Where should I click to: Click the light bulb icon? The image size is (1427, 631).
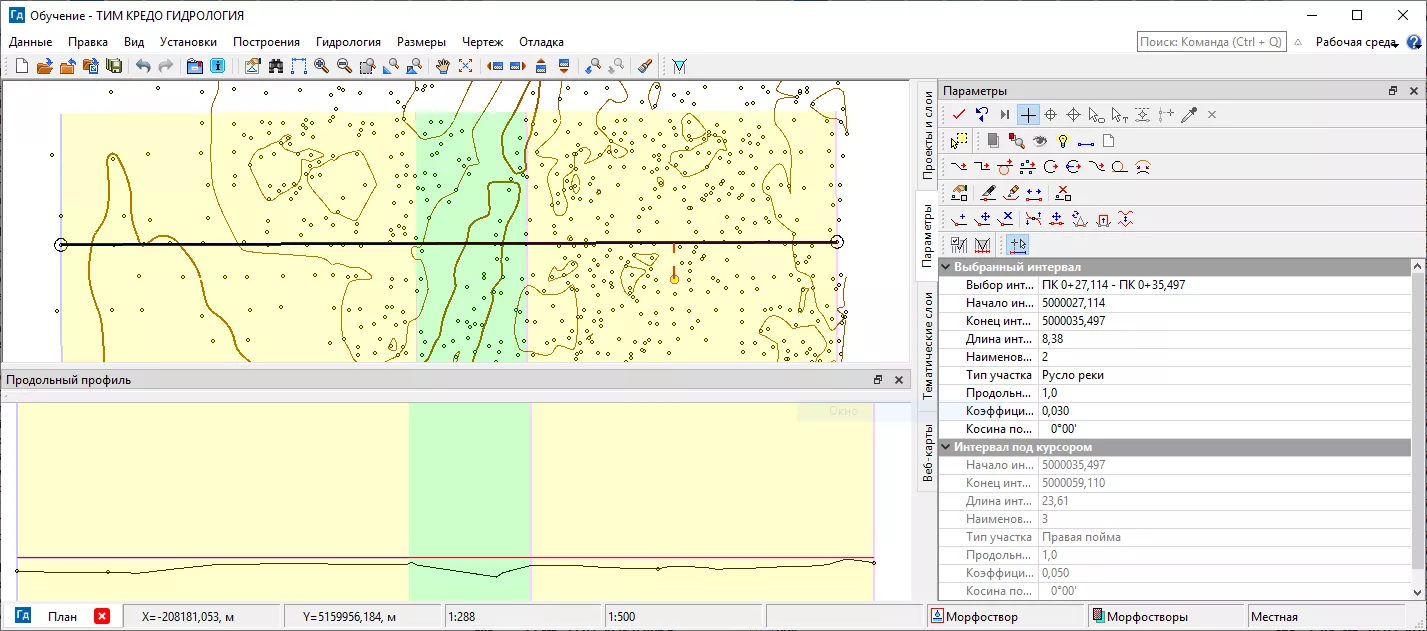[1063, 141]
